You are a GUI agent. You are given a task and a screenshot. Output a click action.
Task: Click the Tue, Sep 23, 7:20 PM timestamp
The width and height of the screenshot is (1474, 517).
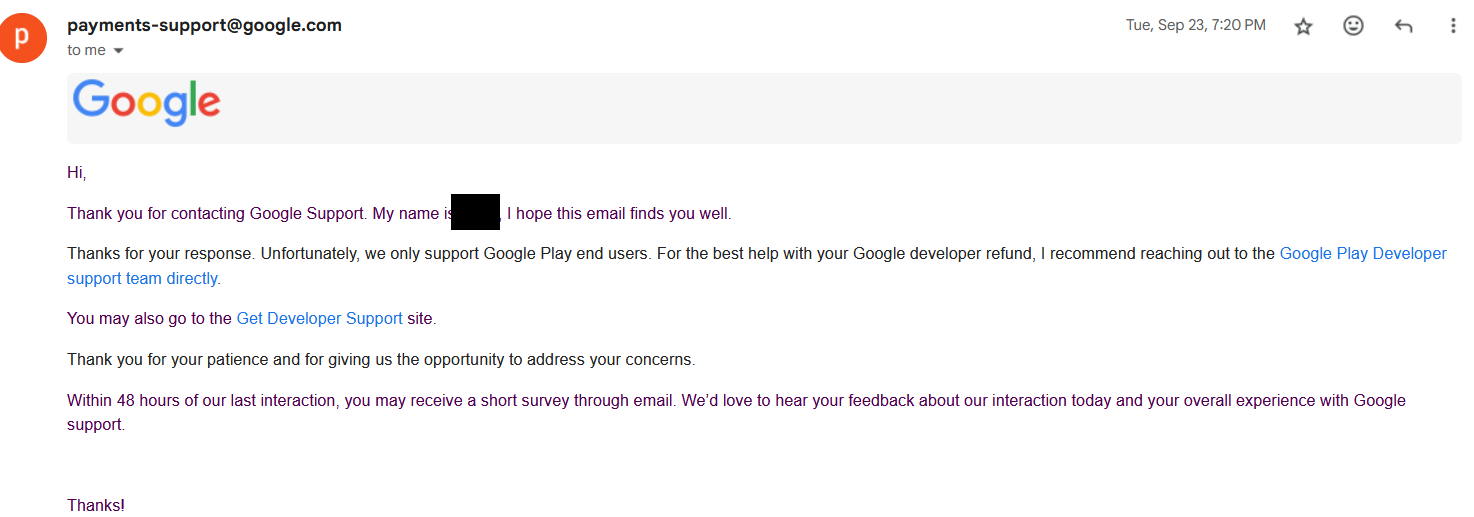click(1196, 25)
